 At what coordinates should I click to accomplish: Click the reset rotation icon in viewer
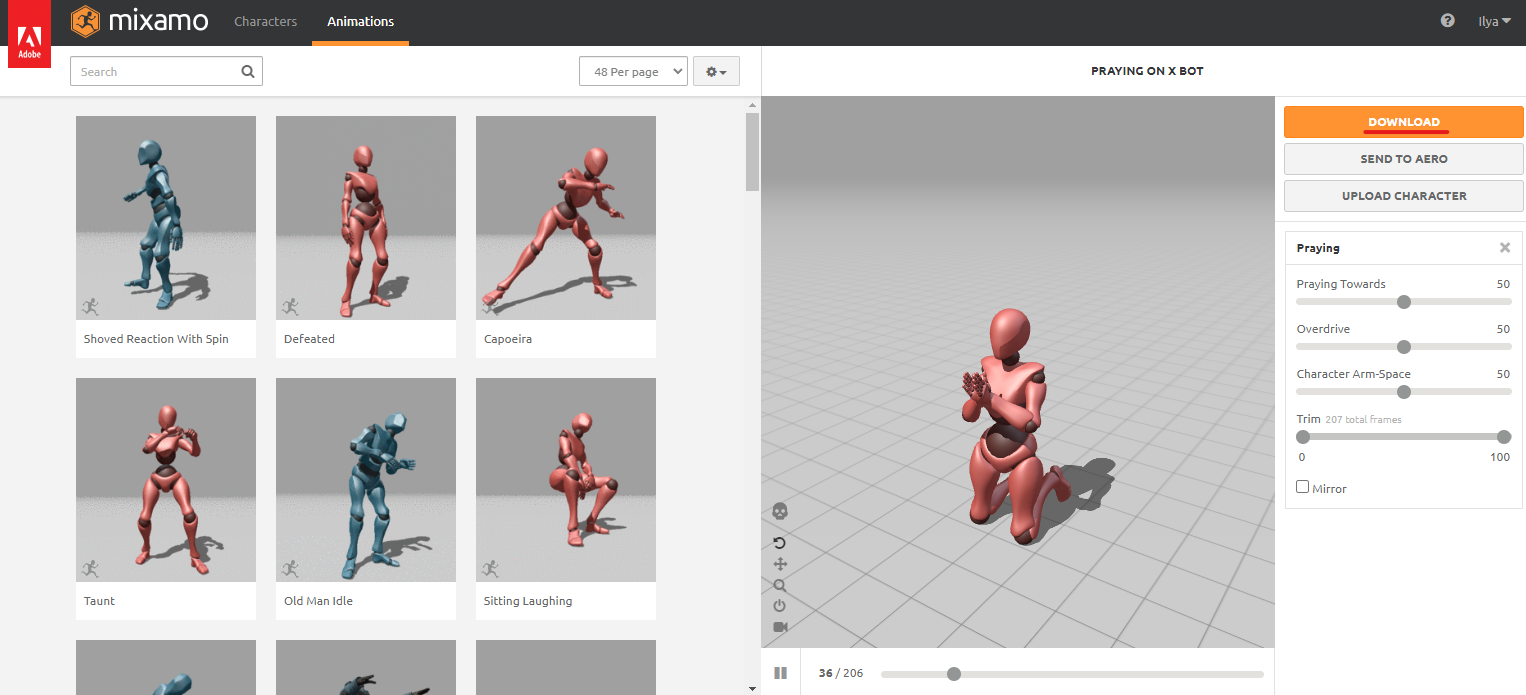coord(780,543)
